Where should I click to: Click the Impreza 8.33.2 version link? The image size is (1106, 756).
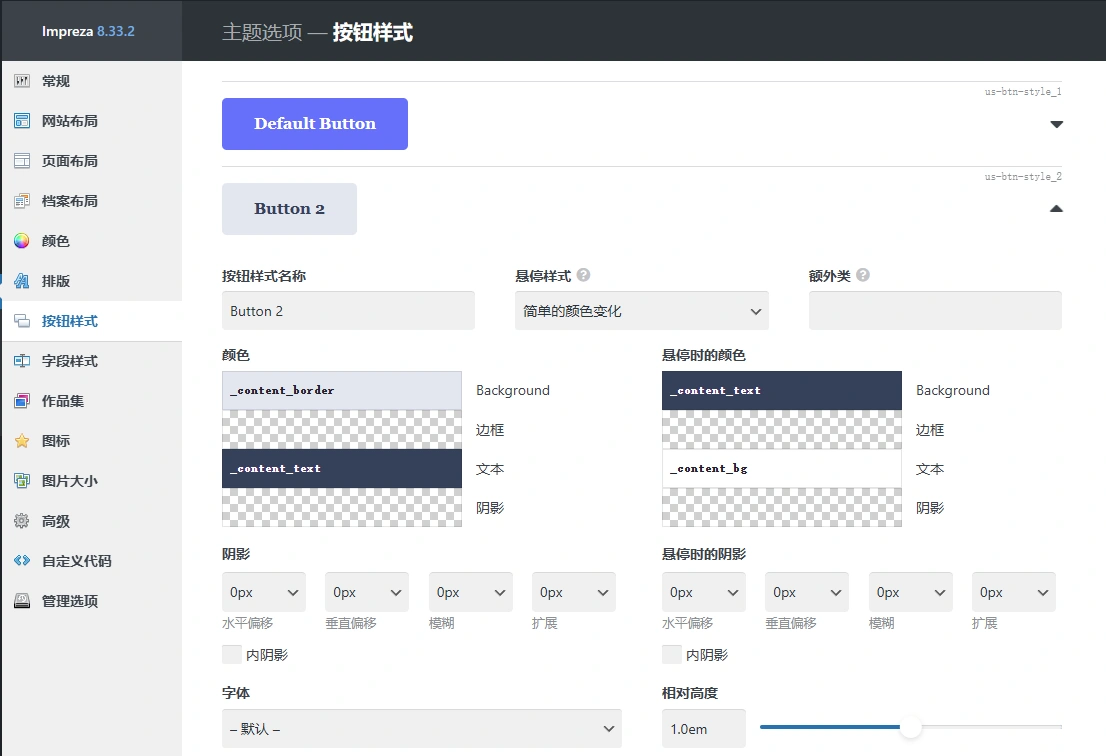90,31
